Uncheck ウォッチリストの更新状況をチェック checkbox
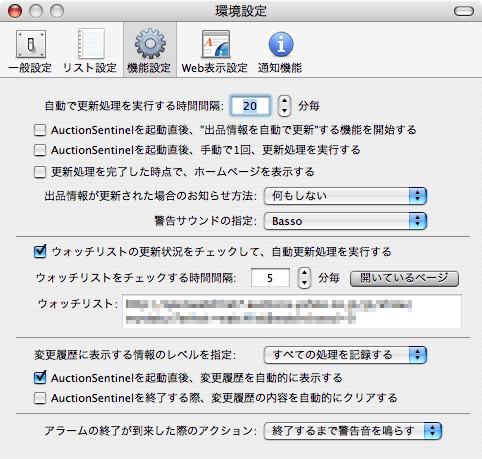 click(x=40, y=251)
